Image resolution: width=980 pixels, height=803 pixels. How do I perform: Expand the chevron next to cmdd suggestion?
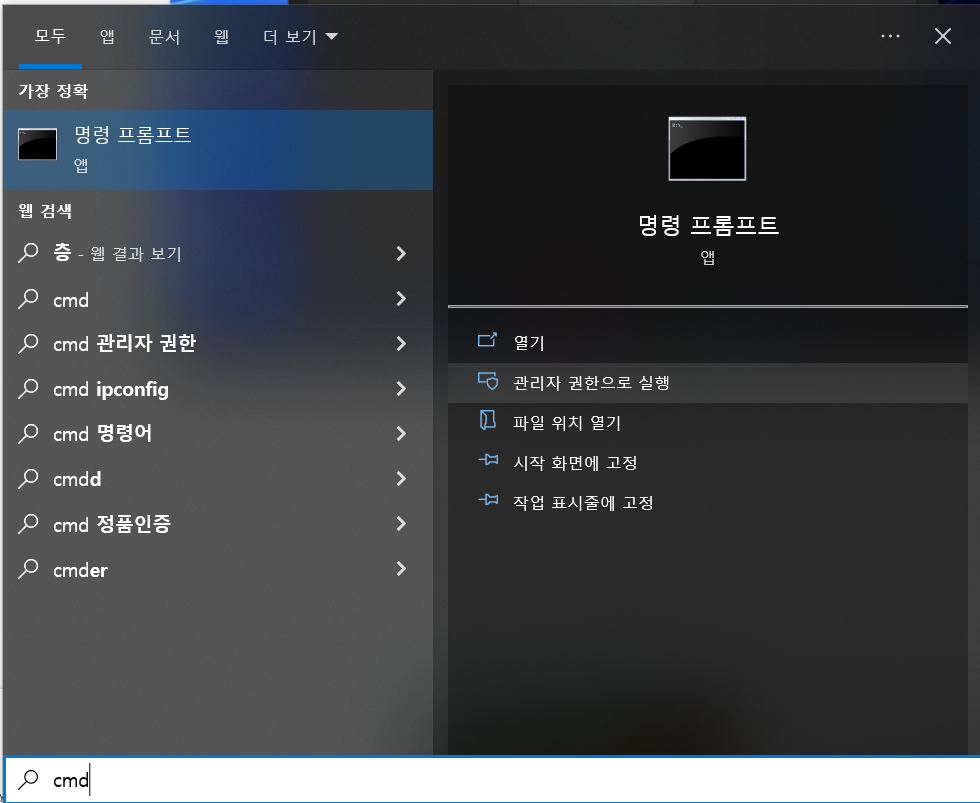[x=401, y=479]
